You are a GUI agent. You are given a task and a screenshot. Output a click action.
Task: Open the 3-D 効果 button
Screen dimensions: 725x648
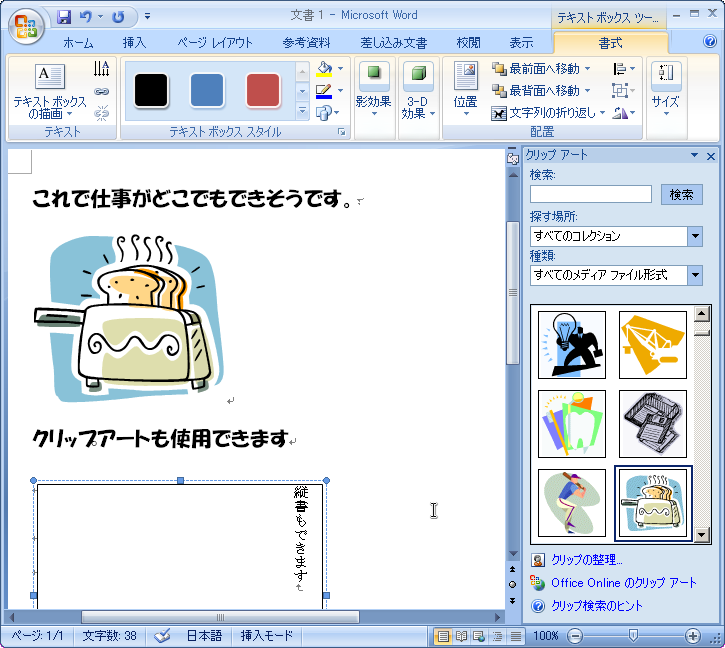tap(418, 90)
